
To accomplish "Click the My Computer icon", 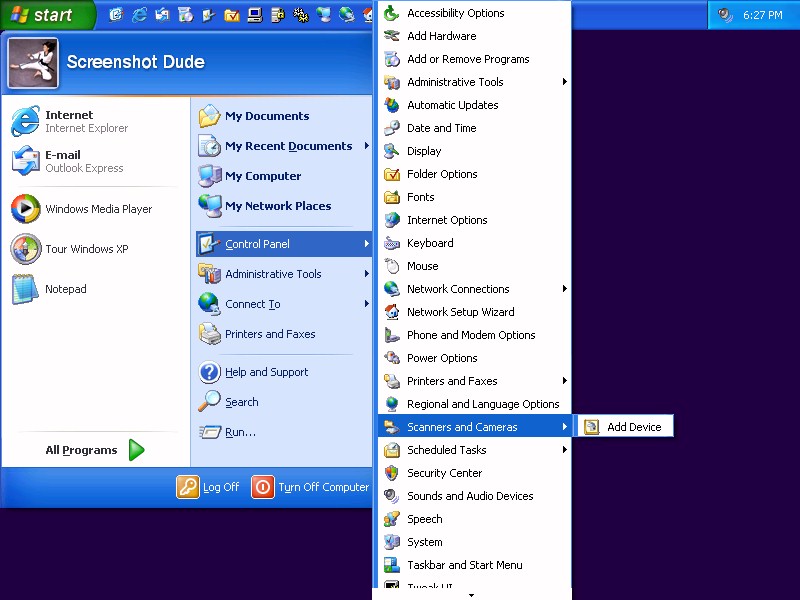I will 210,176.
